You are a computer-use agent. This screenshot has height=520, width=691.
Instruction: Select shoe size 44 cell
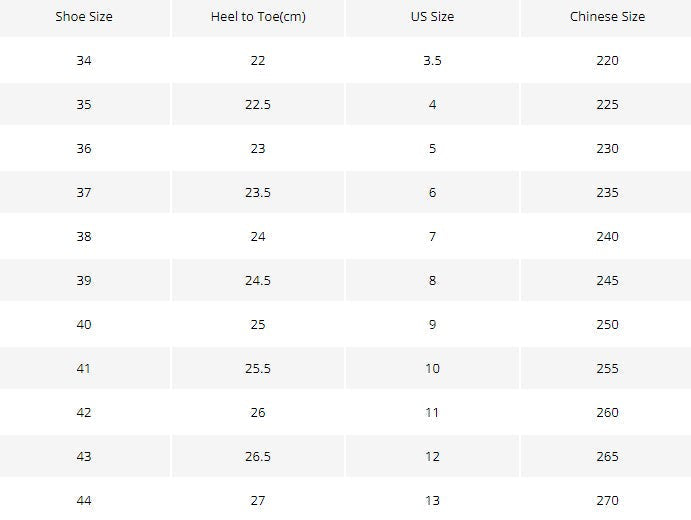tap(84, 500)
